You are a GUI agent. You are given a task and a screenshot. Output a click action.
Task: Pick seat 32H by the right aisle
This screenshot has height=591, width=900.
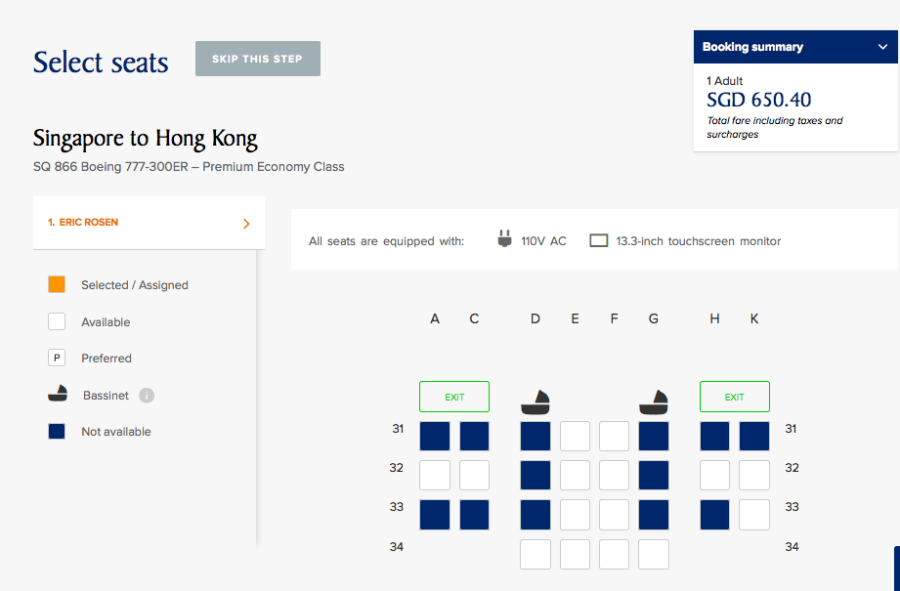tap(714, 475)
